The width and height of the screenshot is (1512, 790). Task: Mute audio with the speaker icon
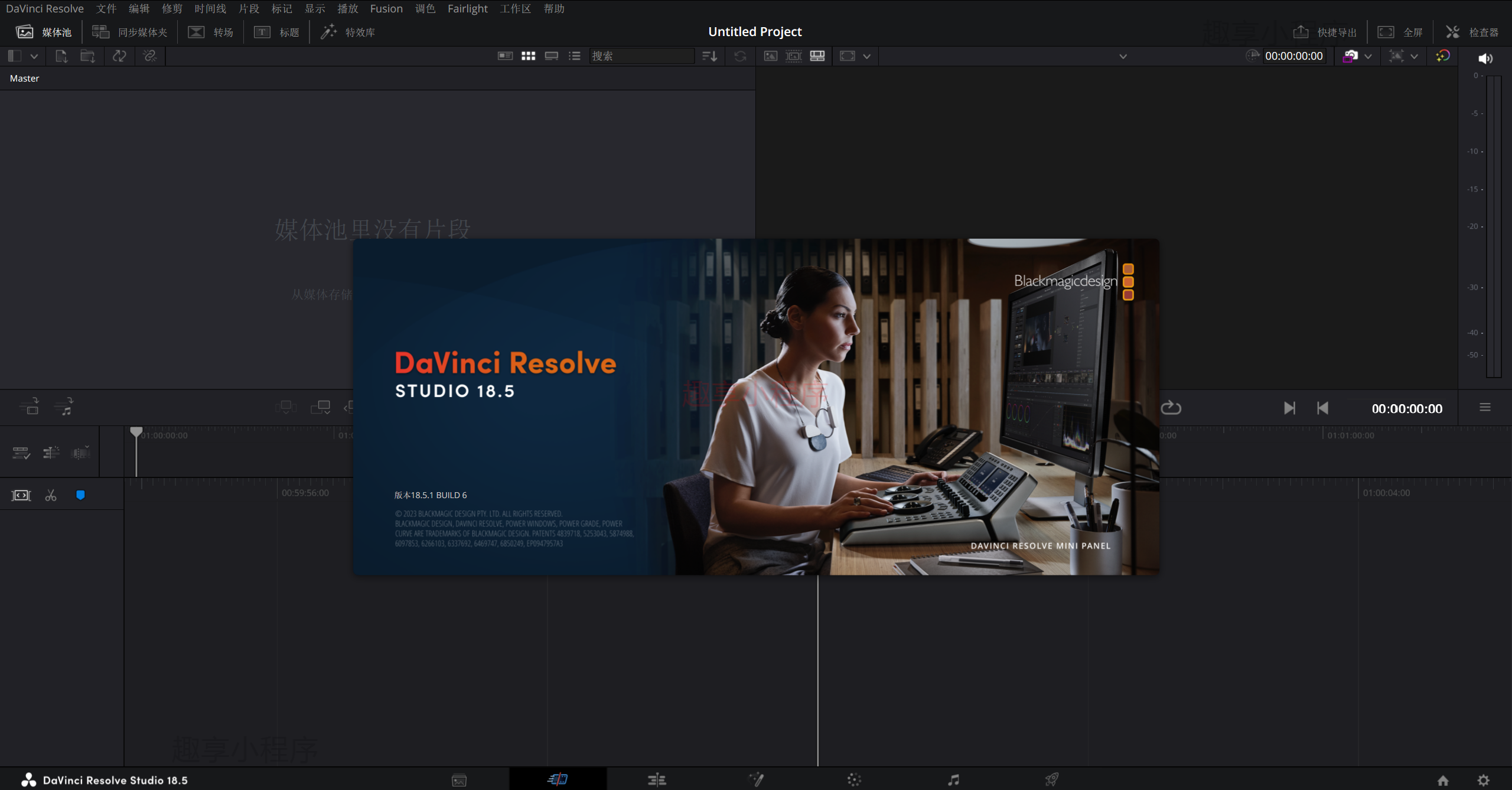[1485, 58]
